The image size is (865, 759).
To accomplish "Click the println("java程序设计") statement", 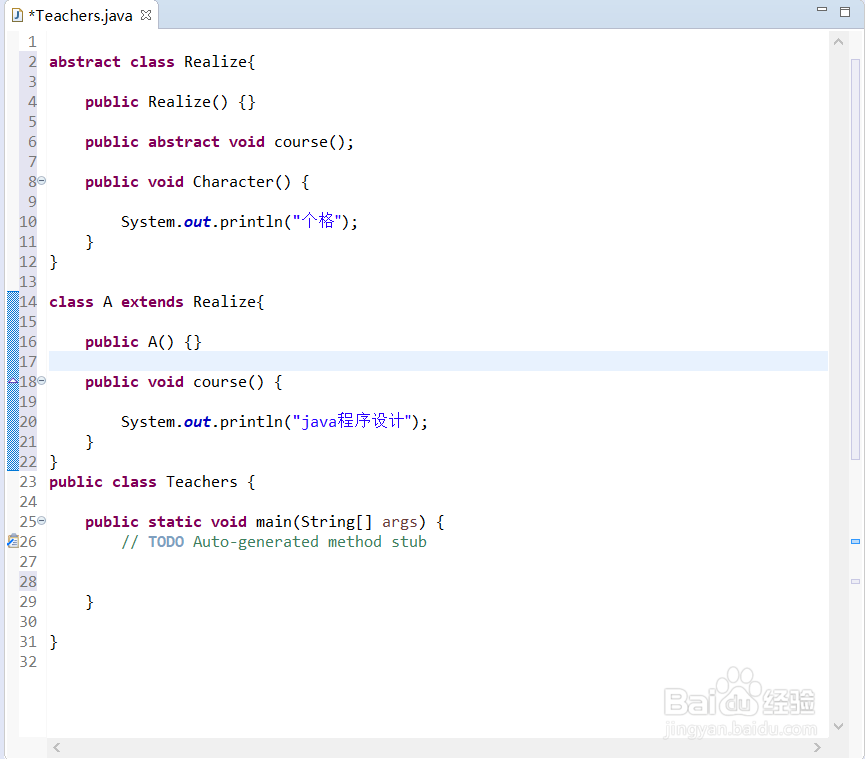I will [274, 422].
